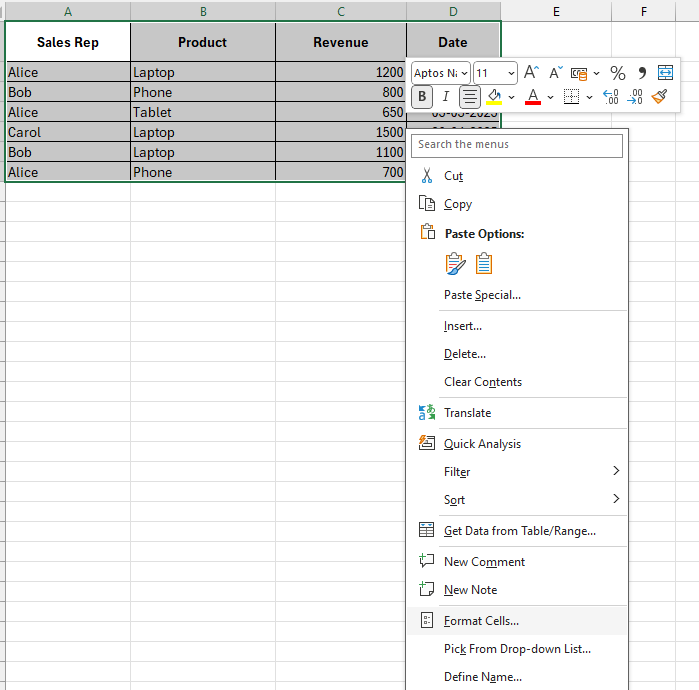Select column C header
699x690 pixels.
341,11
